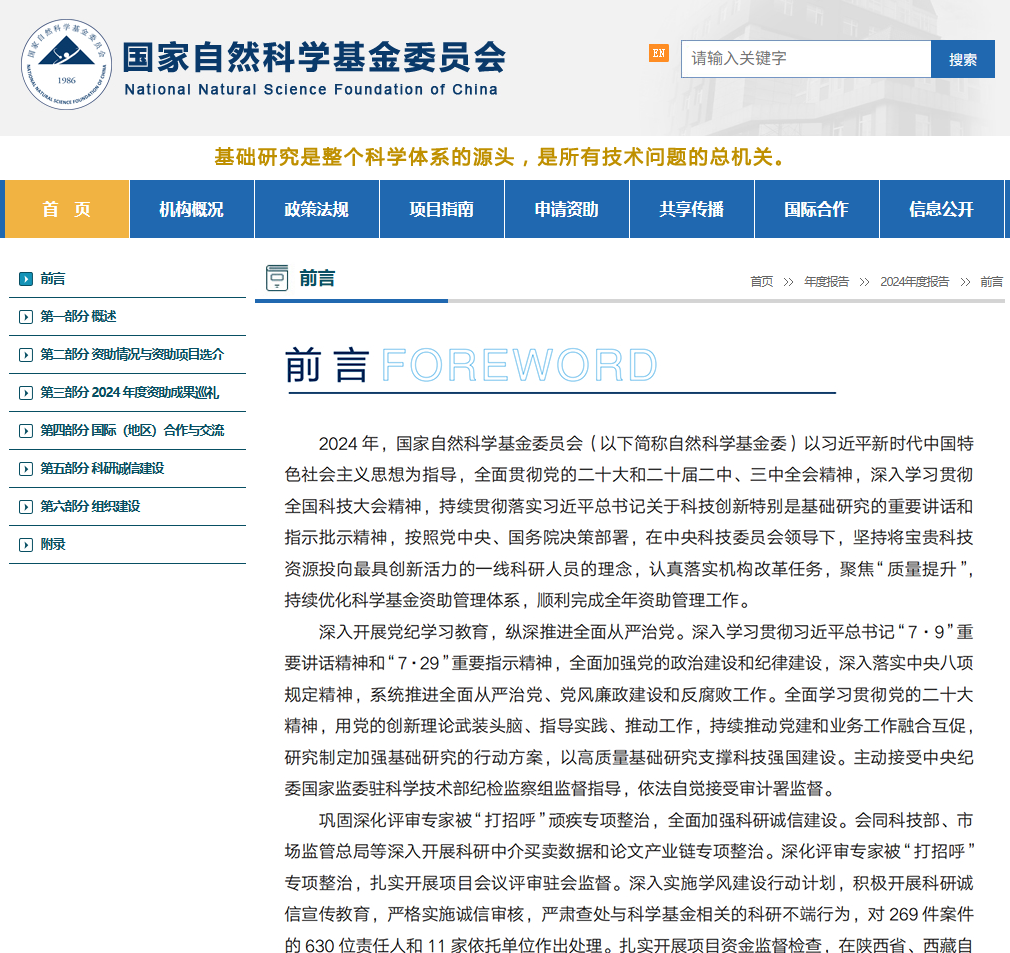Click the NSFC circular emblem logo
1010x953 pixels.
click(66, 65)
